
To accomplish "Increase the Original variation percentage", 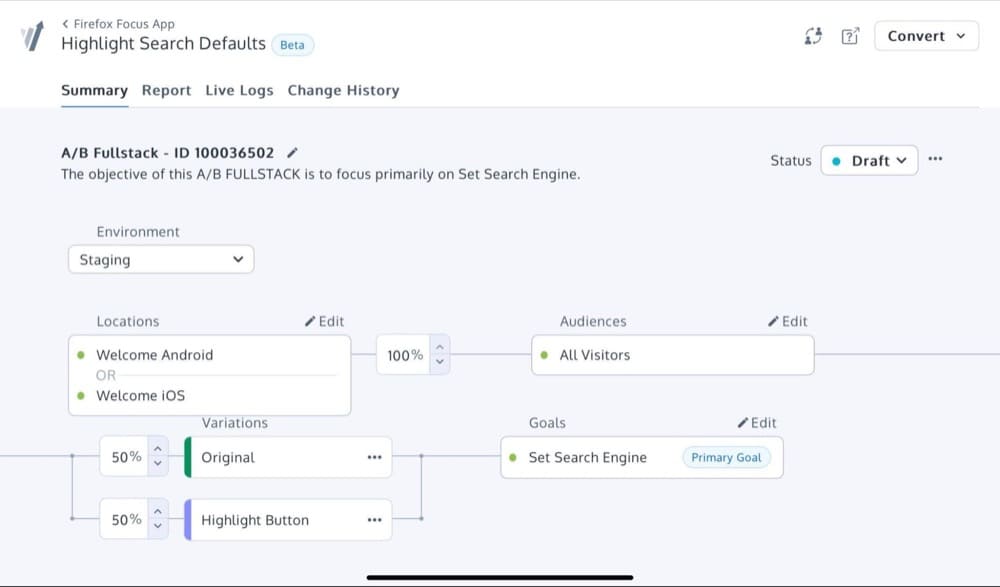I will point(158,449).
